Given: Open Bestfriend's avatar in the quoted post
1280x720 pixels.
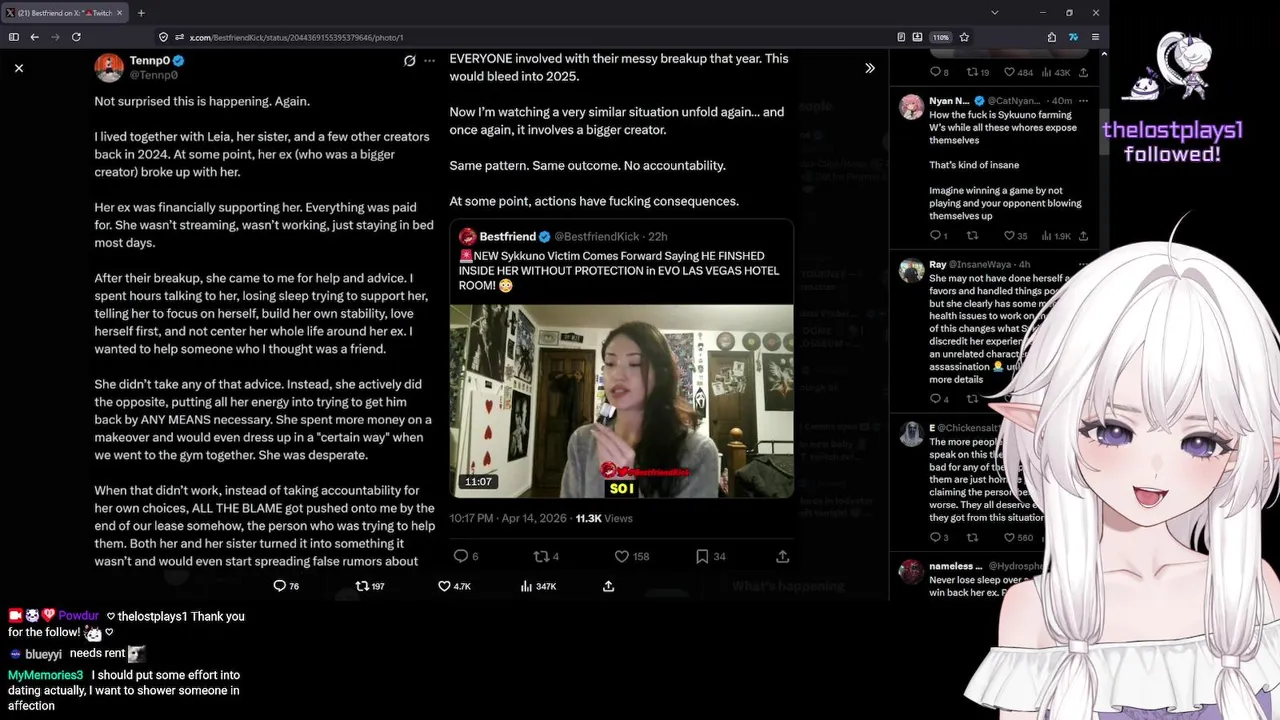Looking at the screenshot, I should [x=467, y=237].
